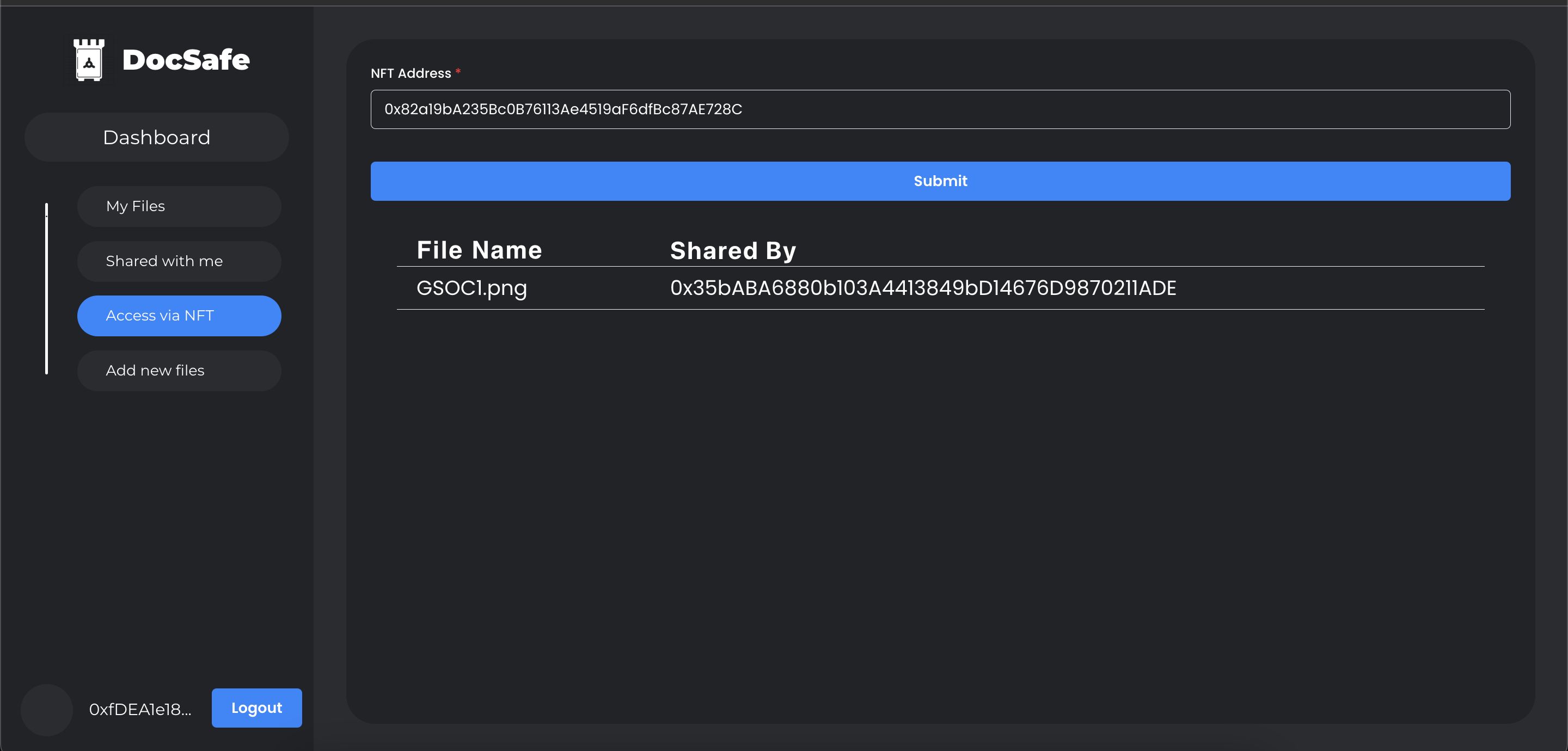Click the sidebar vertical scrollbar
Screen dimensions: 1568x751
[x=46, y=288]
